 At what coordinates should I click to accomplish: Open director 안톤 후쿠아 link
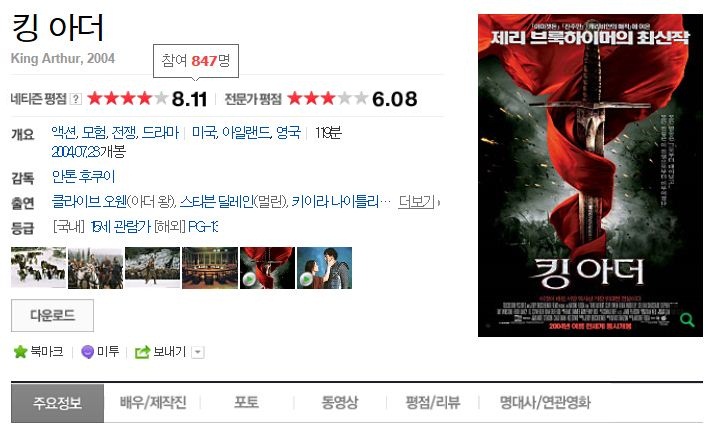(83, 176)
